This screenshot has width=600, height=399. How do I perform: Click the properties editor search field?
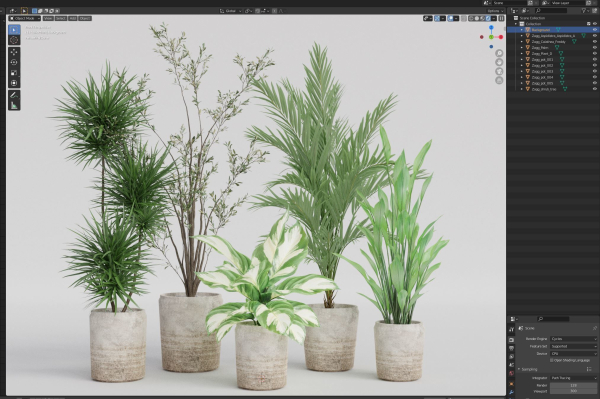[553, 319]
